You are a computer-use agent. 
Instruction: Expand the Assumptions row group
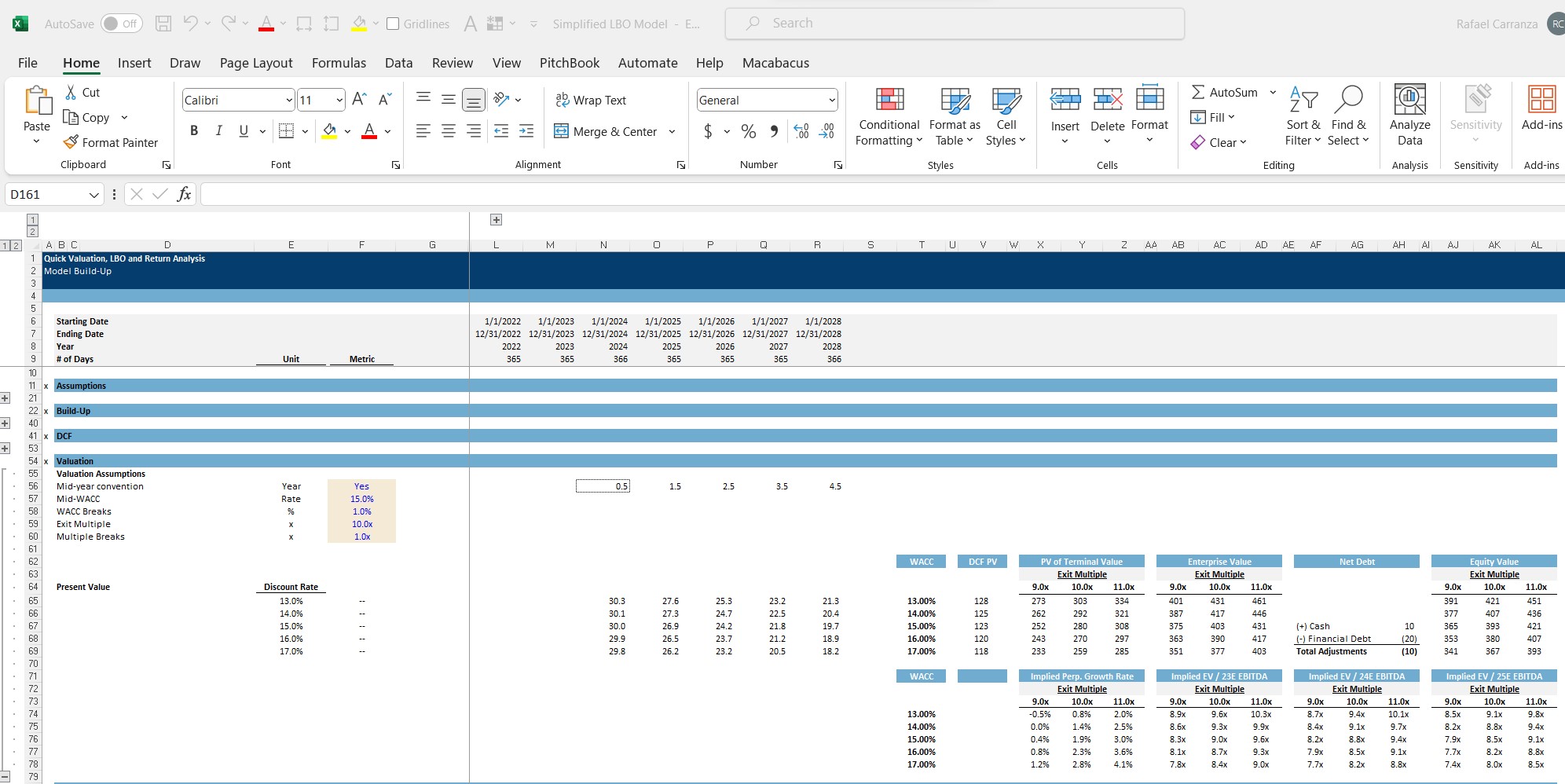coord(5,398)
